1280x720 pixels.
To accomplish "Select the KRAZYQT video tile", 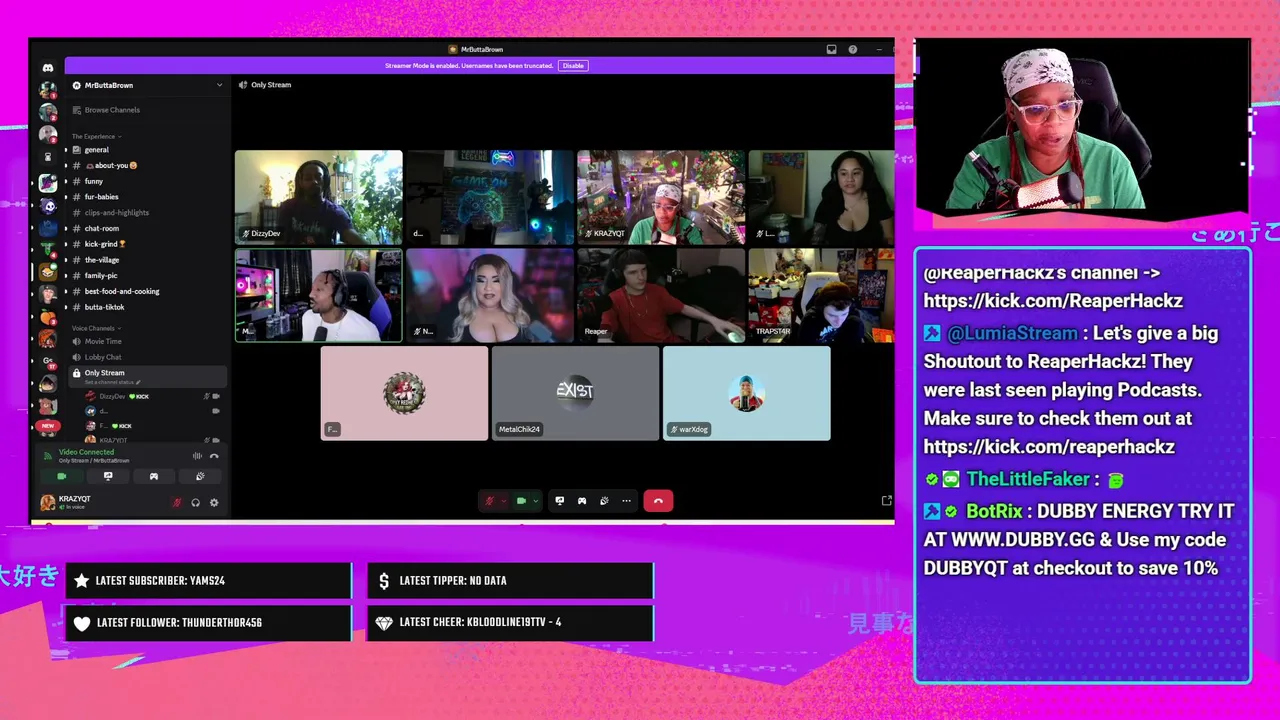I will (x=661, y=197).
